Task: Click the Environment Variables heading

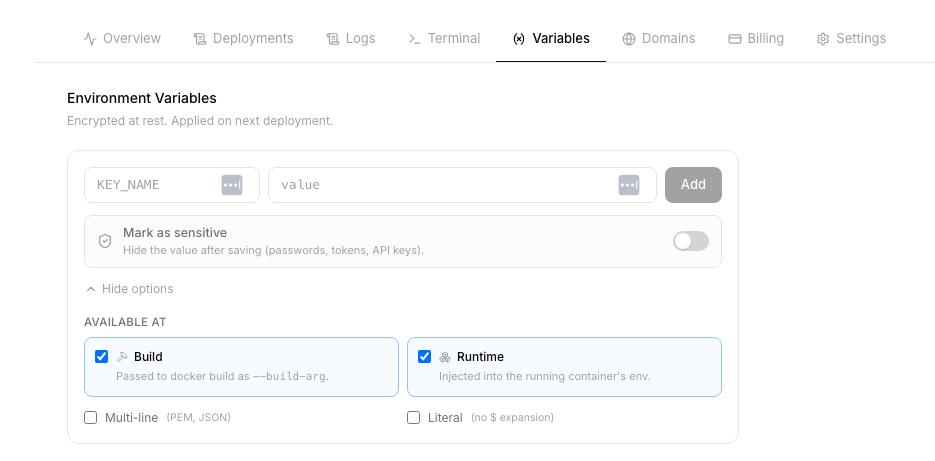Action: point(142,98)
